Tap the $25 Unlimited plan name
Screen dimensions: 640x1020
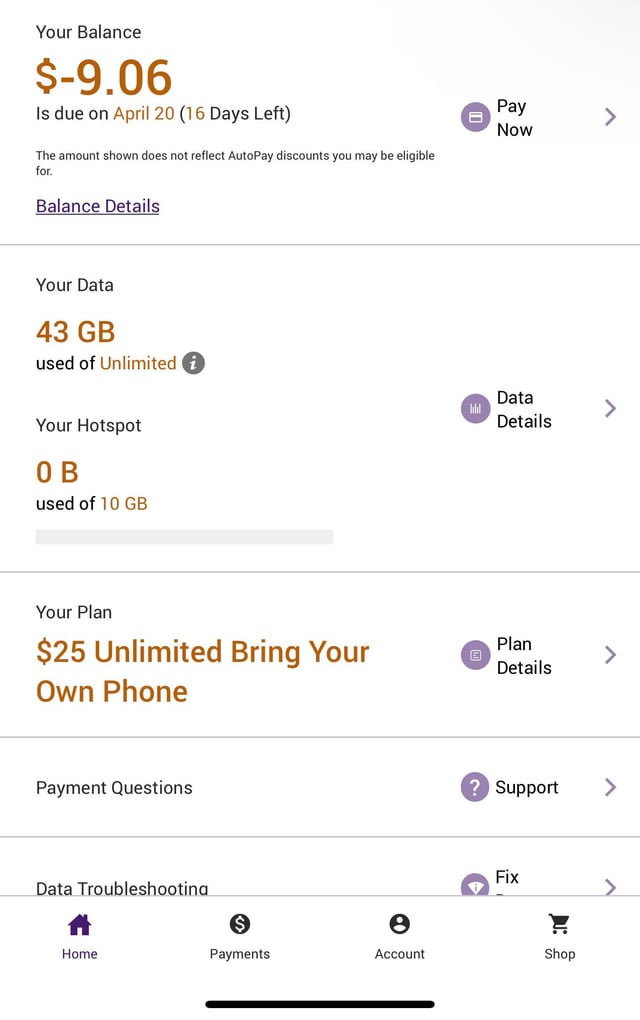[202, 671]
